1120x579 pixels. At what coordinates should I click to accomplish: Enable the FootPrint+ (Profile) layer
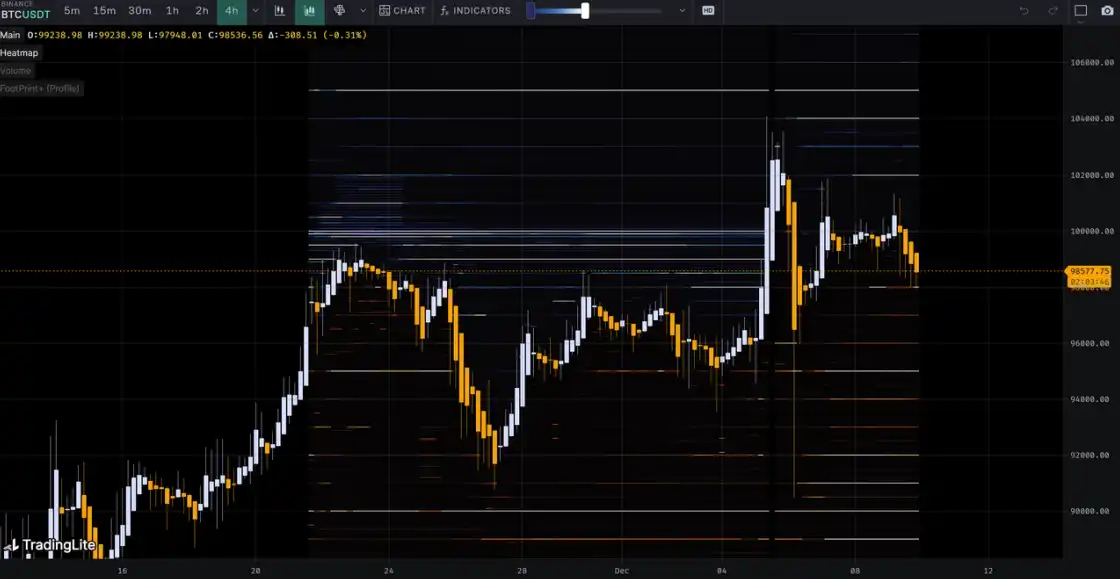click(41, 89)
